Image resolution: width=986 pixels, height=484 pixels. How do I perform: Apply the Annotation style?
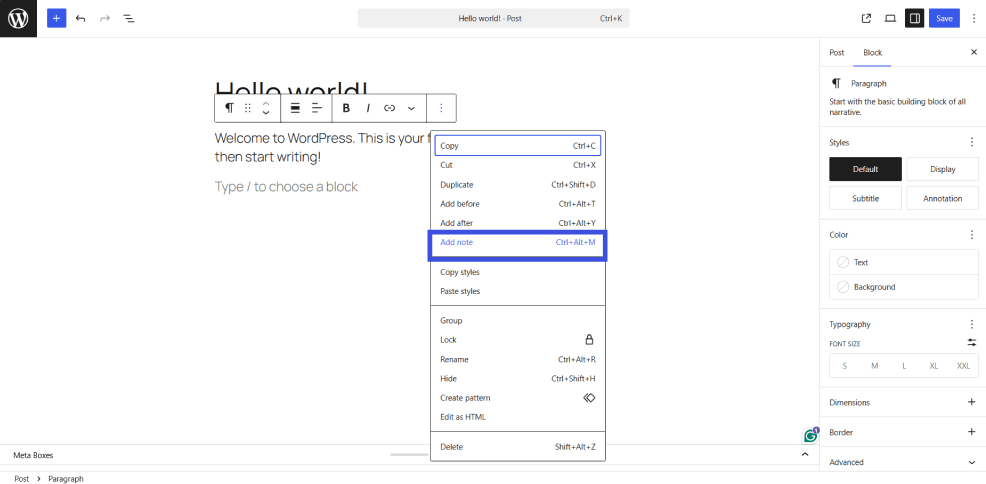(943, 198)
